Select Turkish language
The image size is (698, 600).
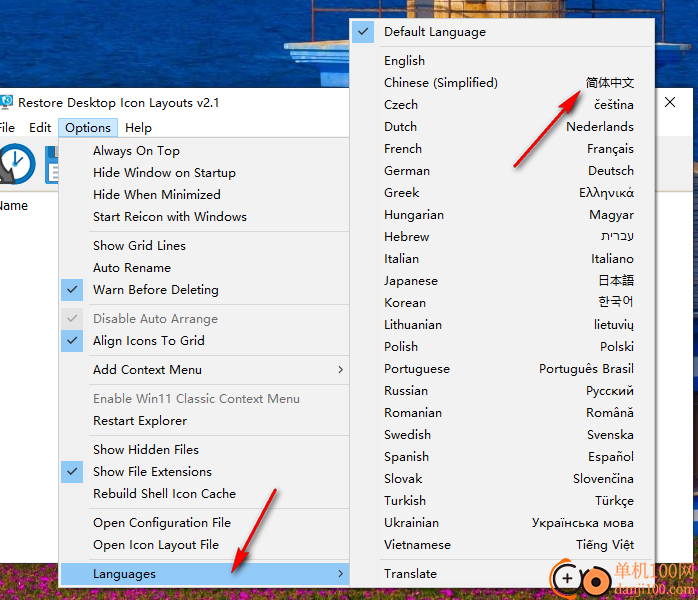coord(502,501)
